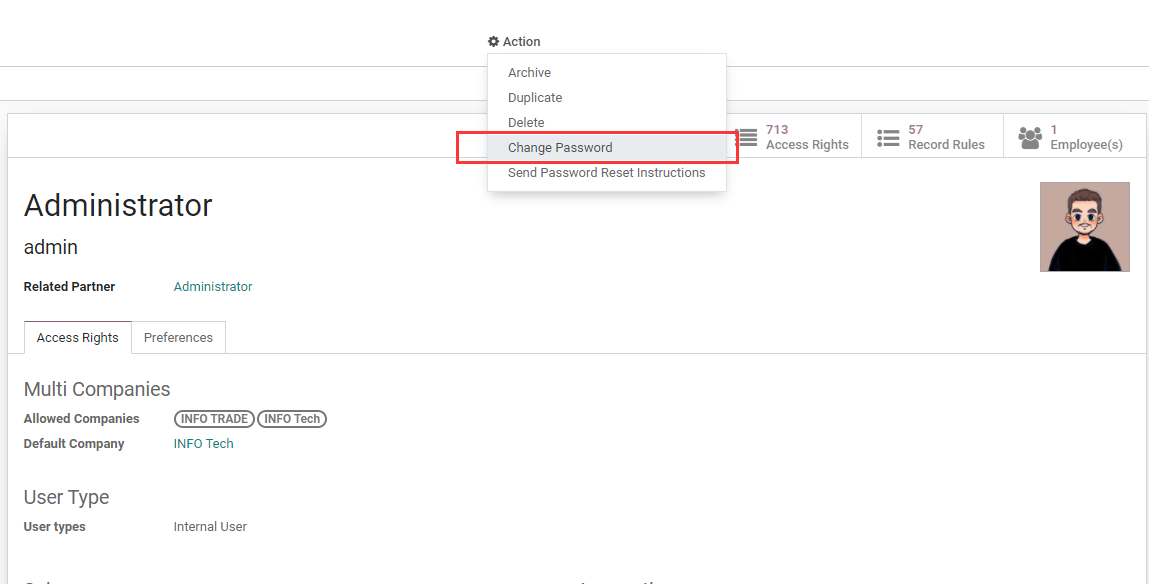Screen dimensions: 1149x584
Task: Open the Action gear dropdown
Action: [x=514, y=42]
